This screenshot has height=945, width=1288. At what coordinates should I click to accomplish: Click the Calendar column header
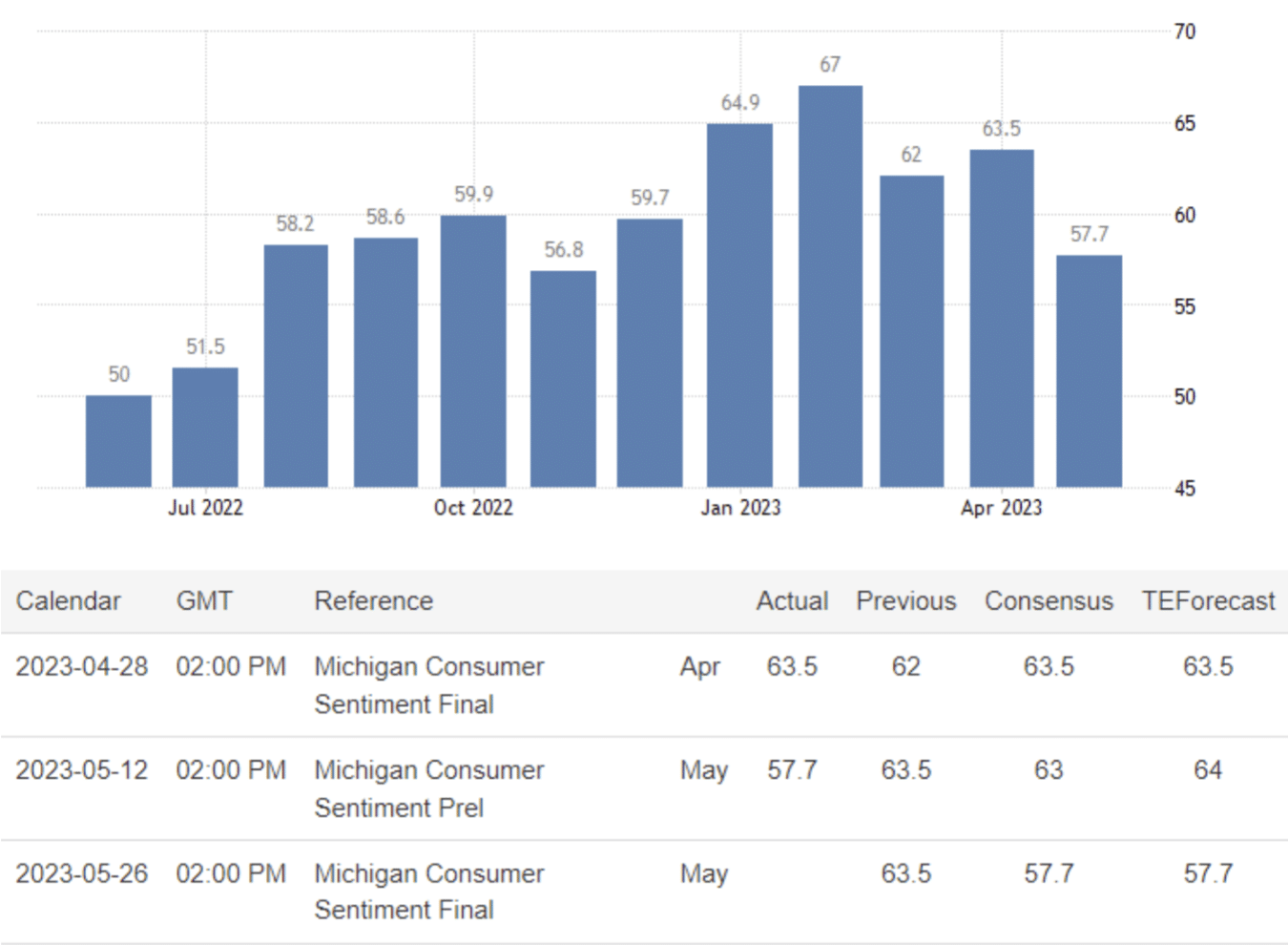click(x=68, y=601)
